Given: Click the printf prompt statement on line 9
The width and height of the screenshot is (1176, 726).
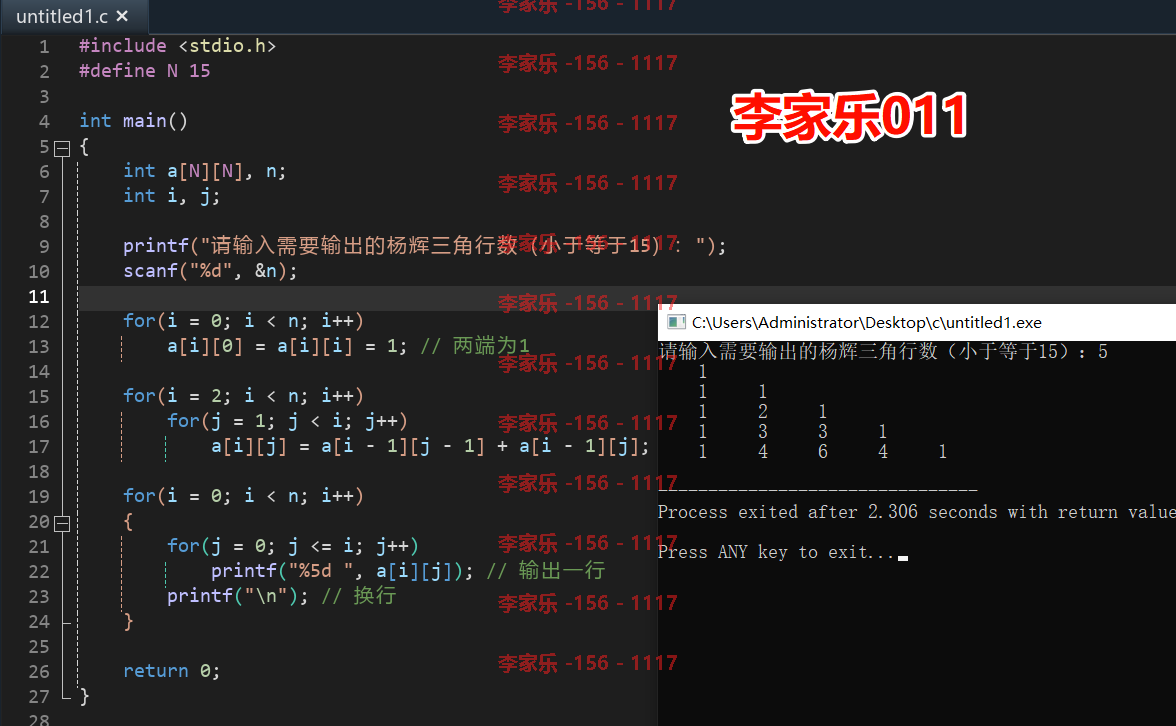Looking at the screenshot, I should point(424,245).
